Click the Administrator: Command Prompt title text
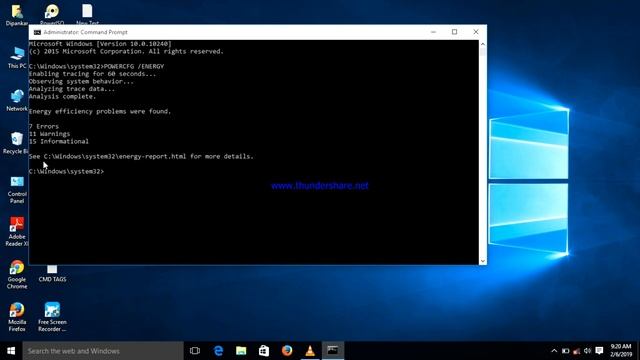This screenshot has width=640, height=360. [85, 32]
